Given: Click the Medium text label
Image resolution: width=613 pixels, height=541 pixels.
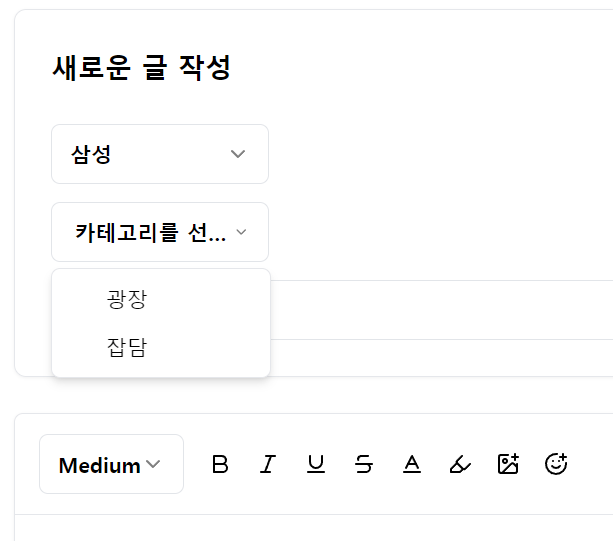Looking at the screenshot, I should [x=99, y=465].
